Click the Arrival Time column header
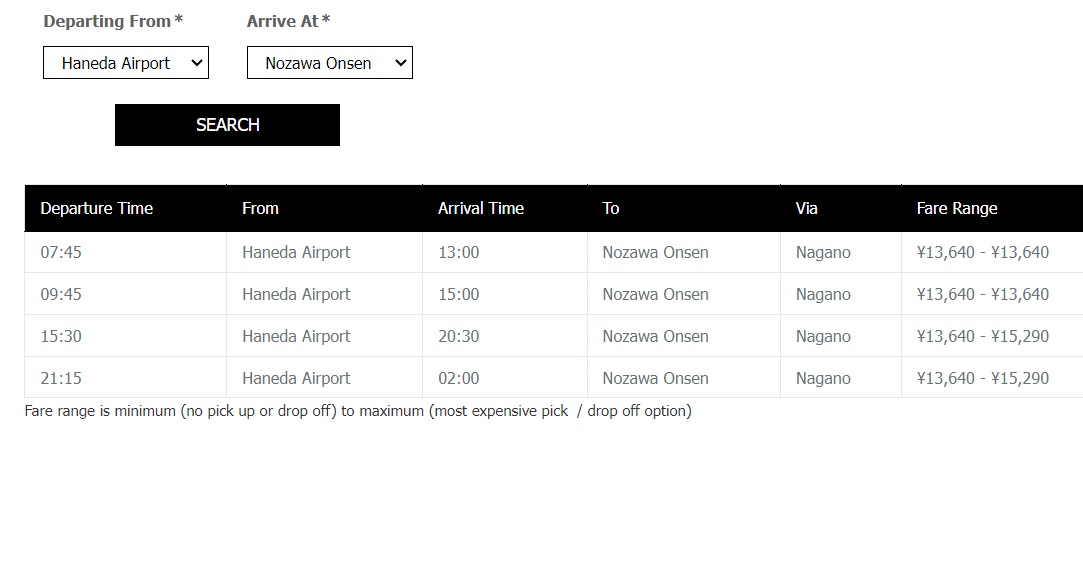 481,209
